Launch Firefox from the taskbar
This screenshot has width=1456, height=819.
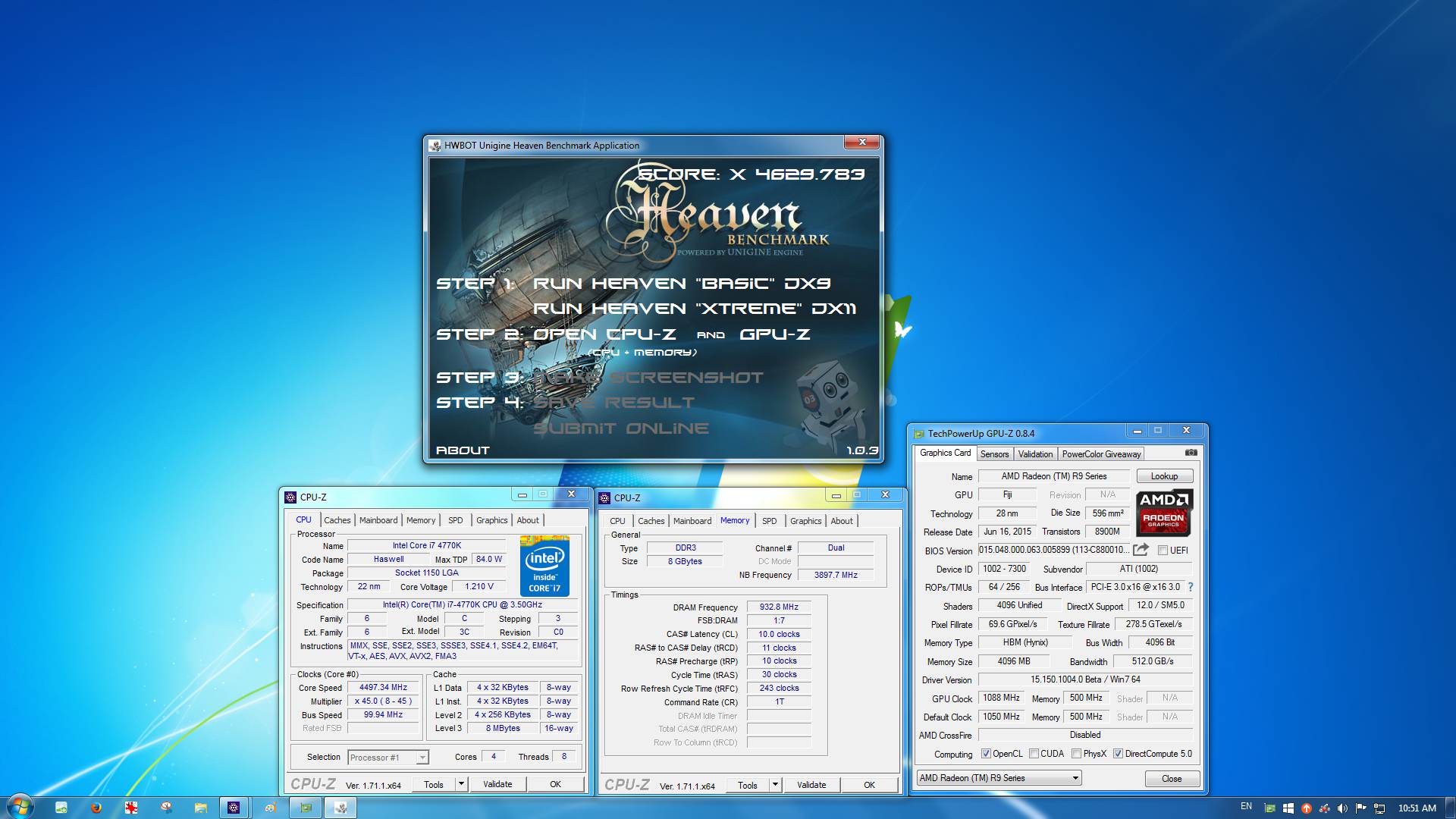pos(96,808)
